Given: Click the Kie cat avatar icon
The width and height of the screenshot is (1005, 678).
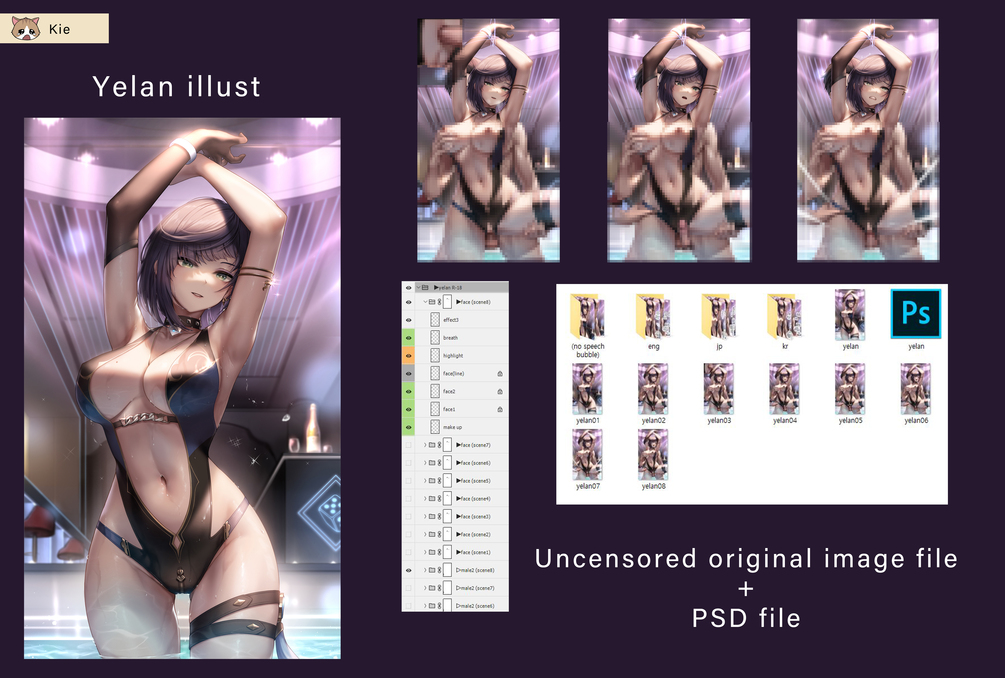Looking at the screenshot, I should click(x=26, y=28).
